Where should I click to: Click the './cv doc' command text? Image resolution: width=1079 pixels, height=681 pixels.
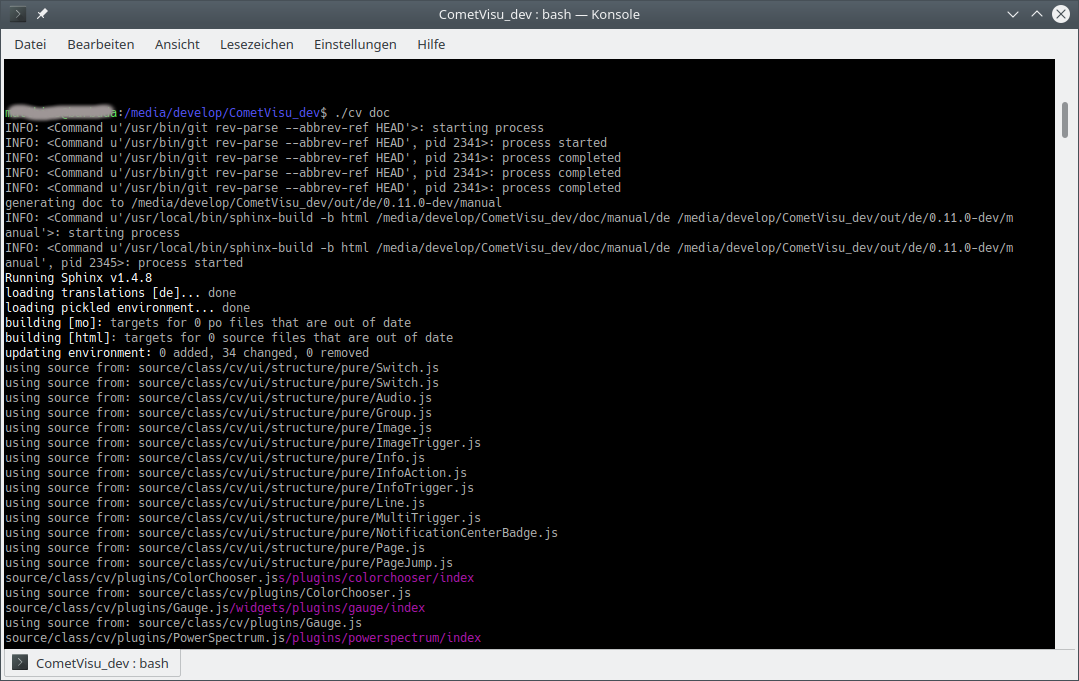[x=362, y=113]
